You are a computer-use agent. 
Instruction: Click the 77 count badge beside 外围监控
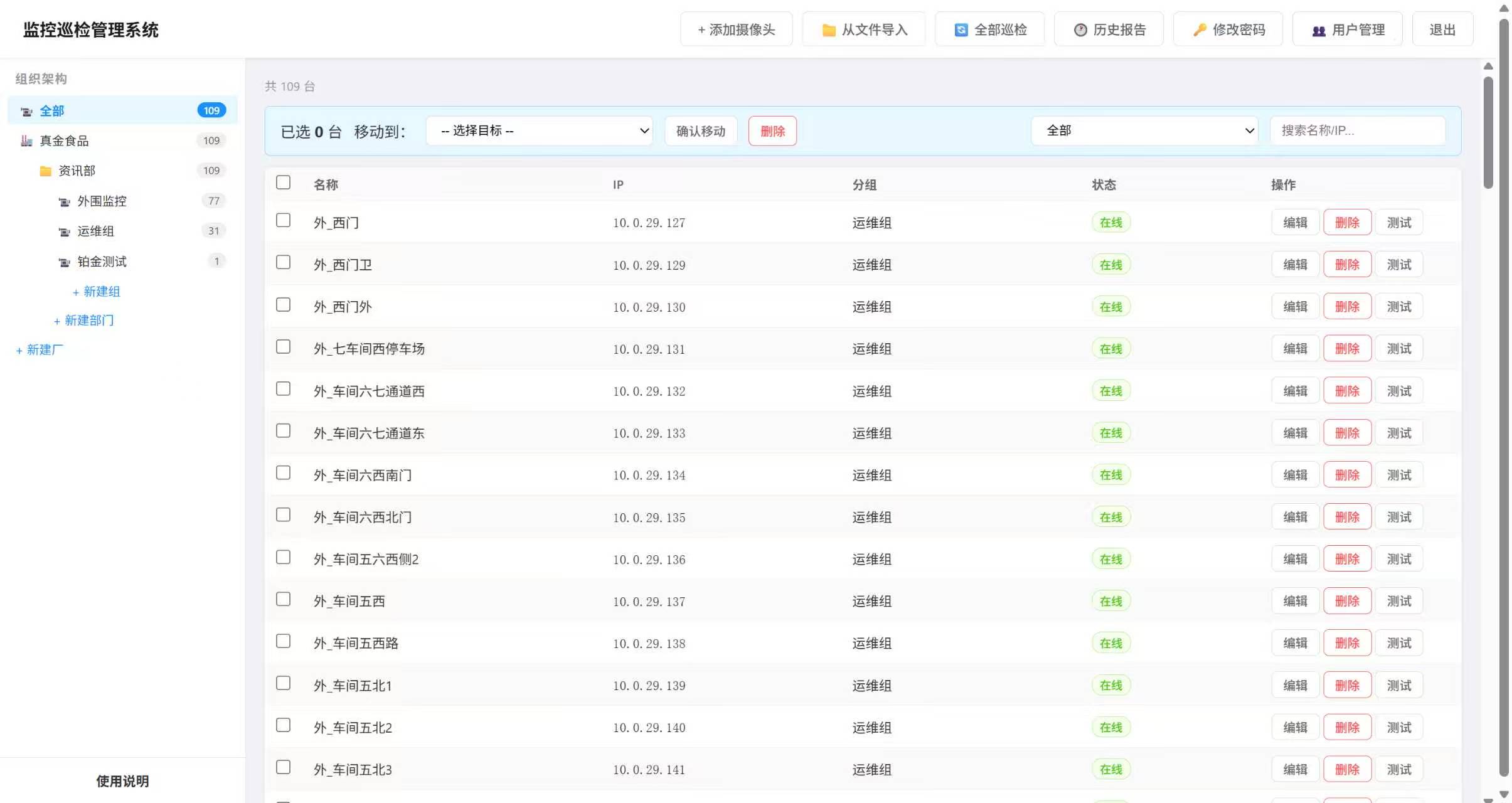(214, 201)
